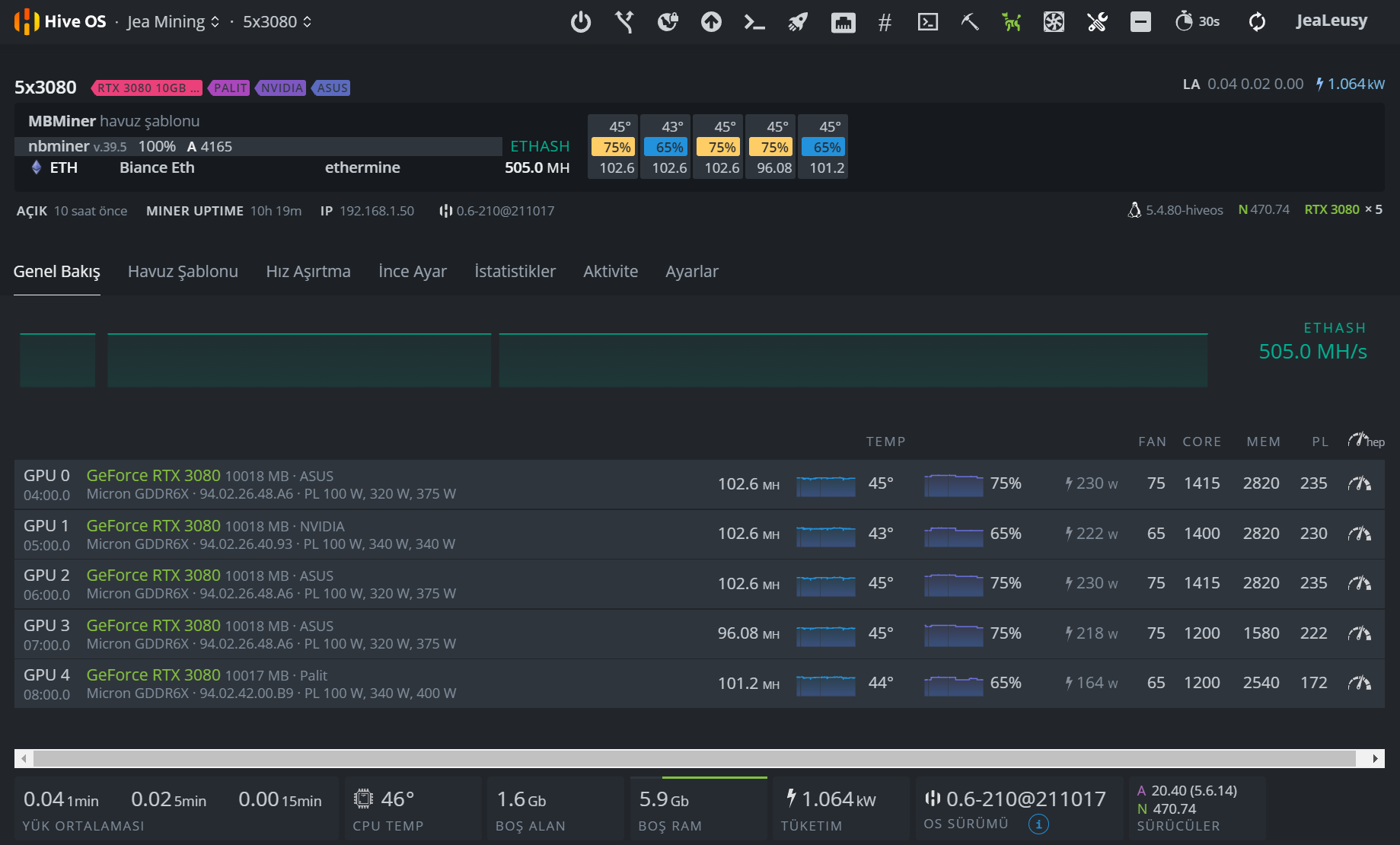
Task: Open the fan settings icon
Action: [1054, 22]
